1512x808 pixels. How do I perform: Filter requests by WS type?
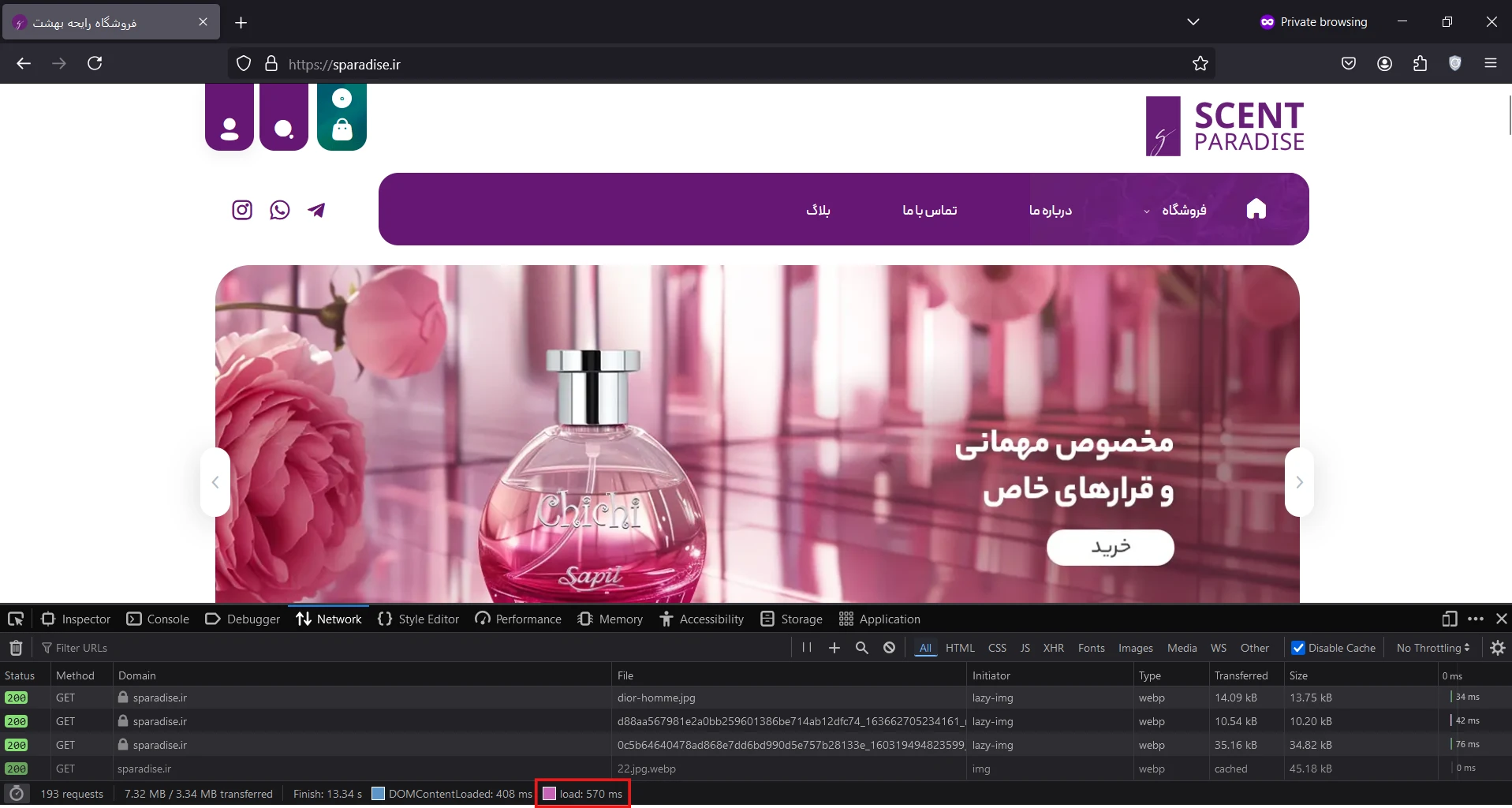[1219, 648]
